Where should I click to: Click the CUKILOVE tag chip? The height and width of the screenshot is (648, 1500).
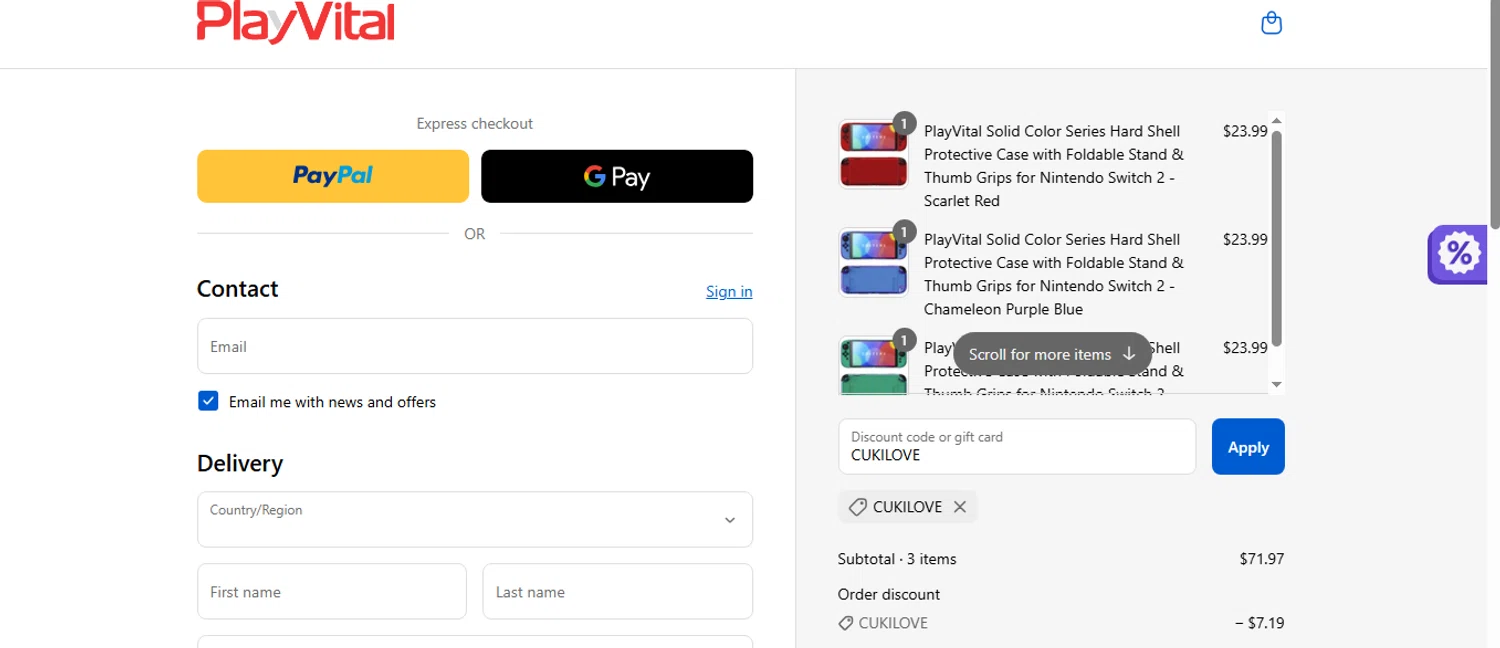(x=907, y=507)
